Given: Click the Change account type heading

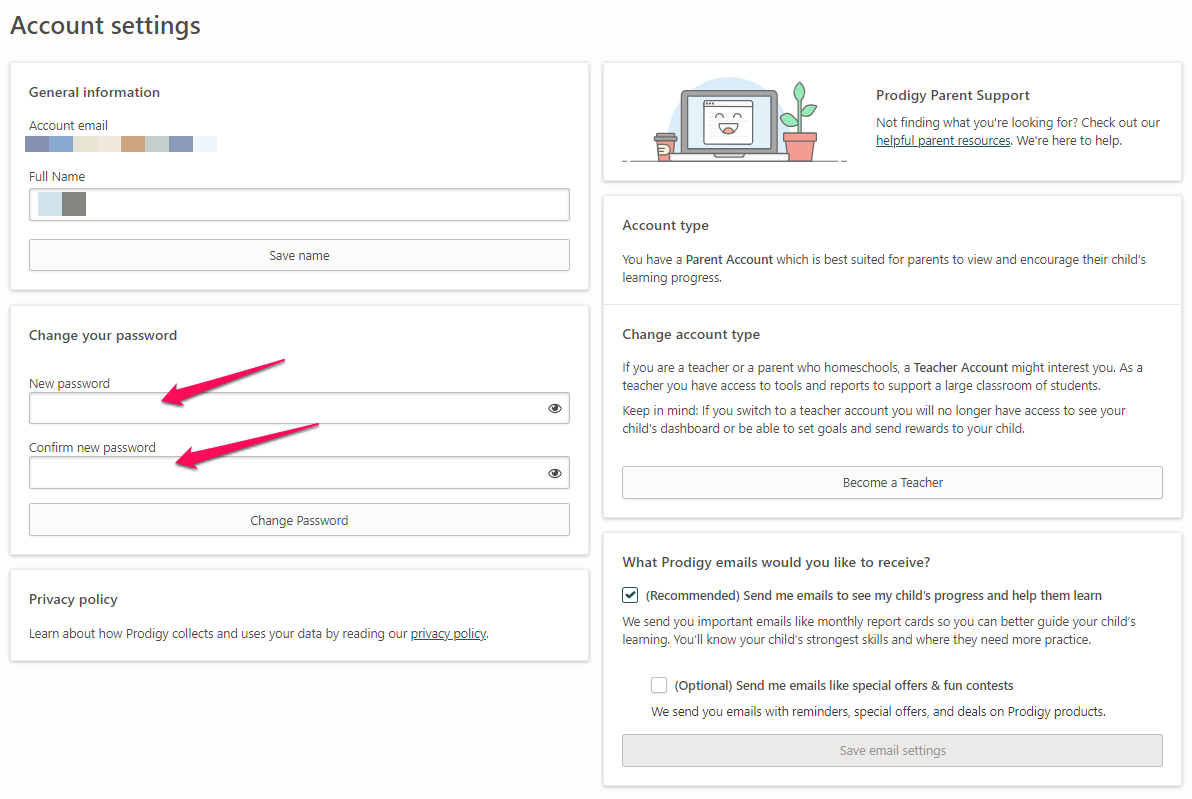Looking at the screenshot, I should (x=690, y=335).
